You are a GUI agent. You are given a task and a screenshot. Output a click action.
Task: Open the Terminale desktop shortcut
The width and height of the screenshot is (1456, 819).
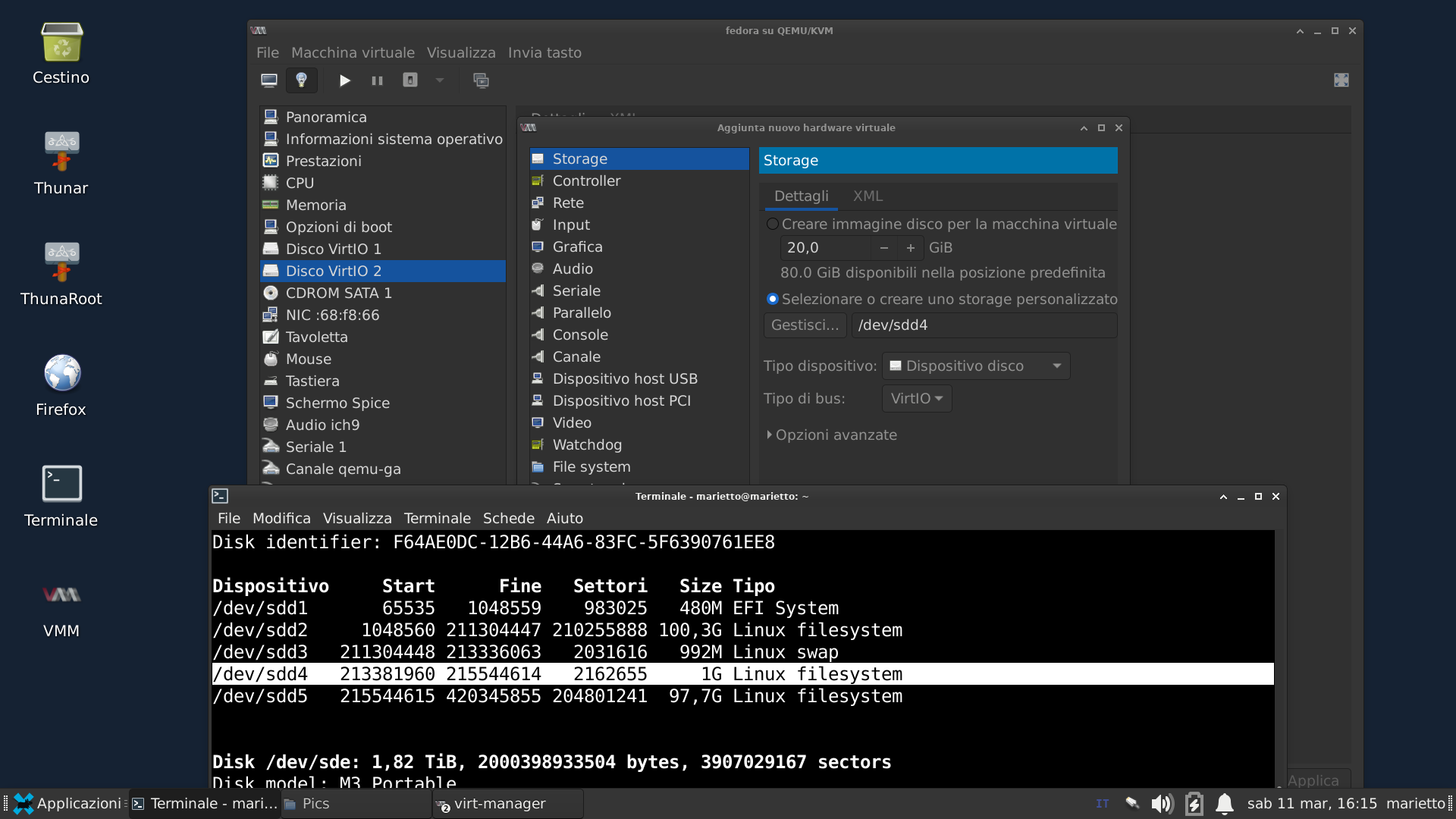point(61,496)
